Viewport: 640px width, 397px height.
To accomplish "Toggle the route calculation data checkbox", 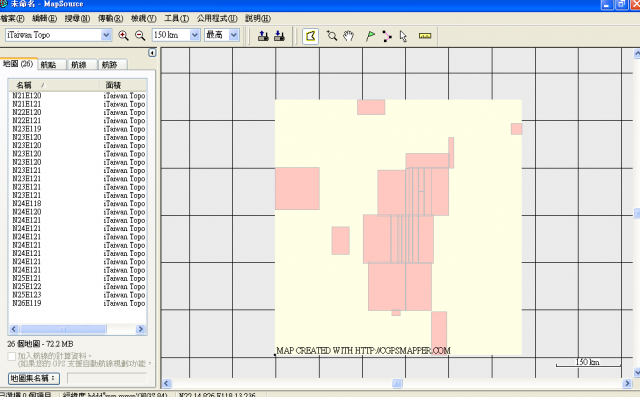I will 12,356.
